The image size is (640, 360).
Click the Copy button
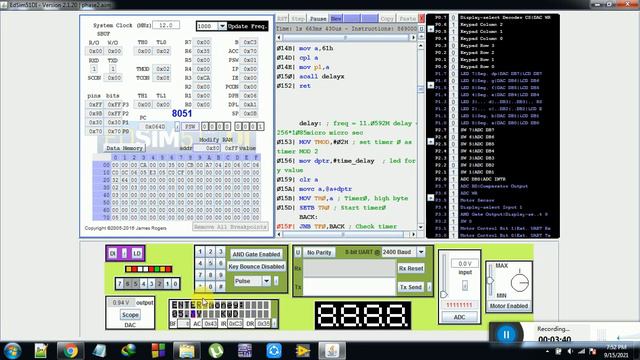(387, 19)
